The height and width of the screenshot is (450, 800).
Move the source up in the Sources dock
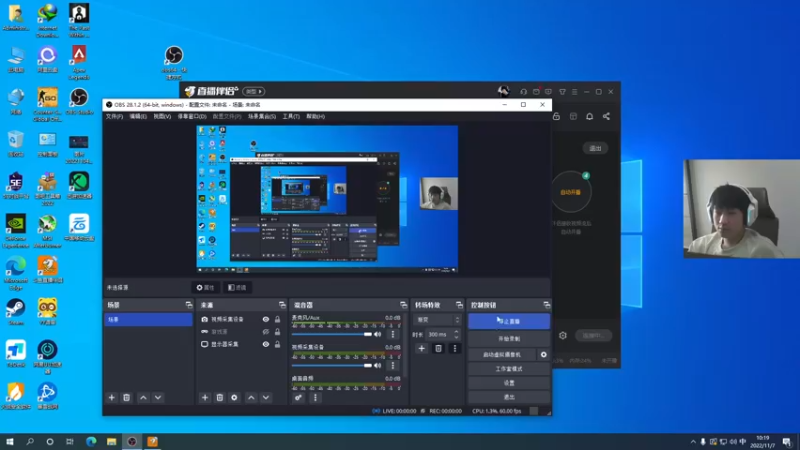tap(251, 397)
